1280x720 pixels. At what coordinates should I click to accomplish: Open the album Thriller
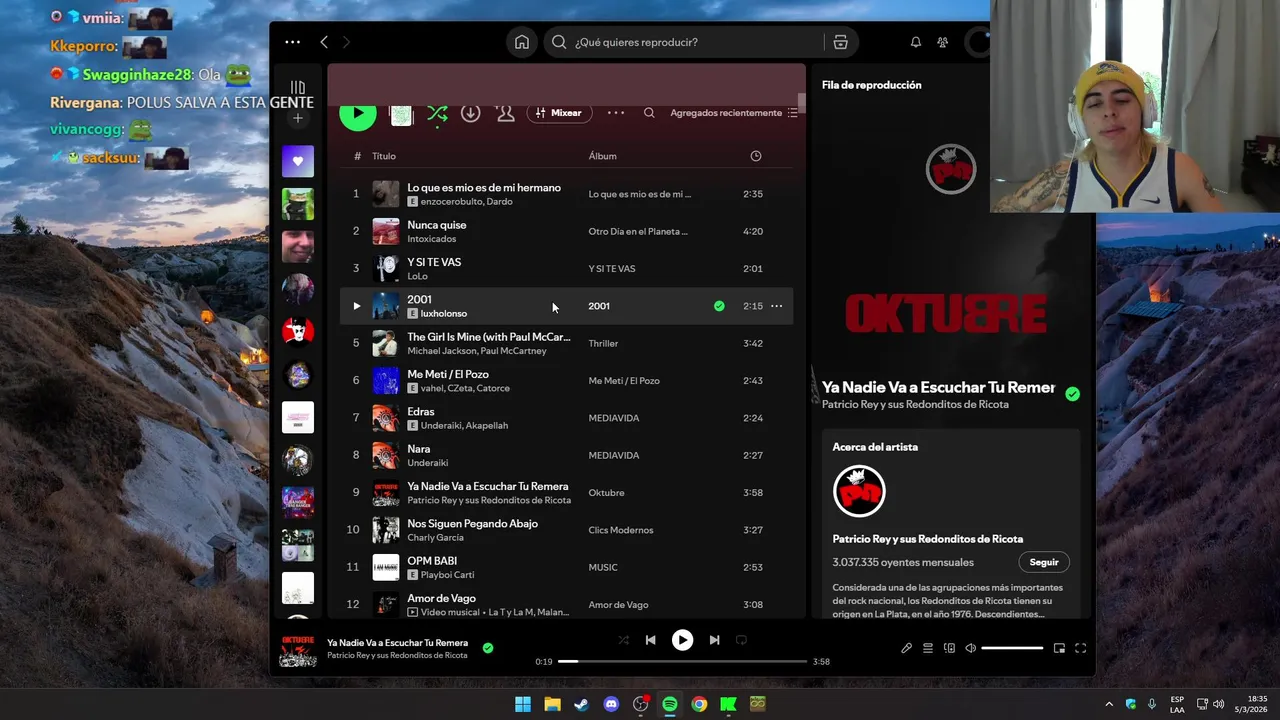pos(603,343)
